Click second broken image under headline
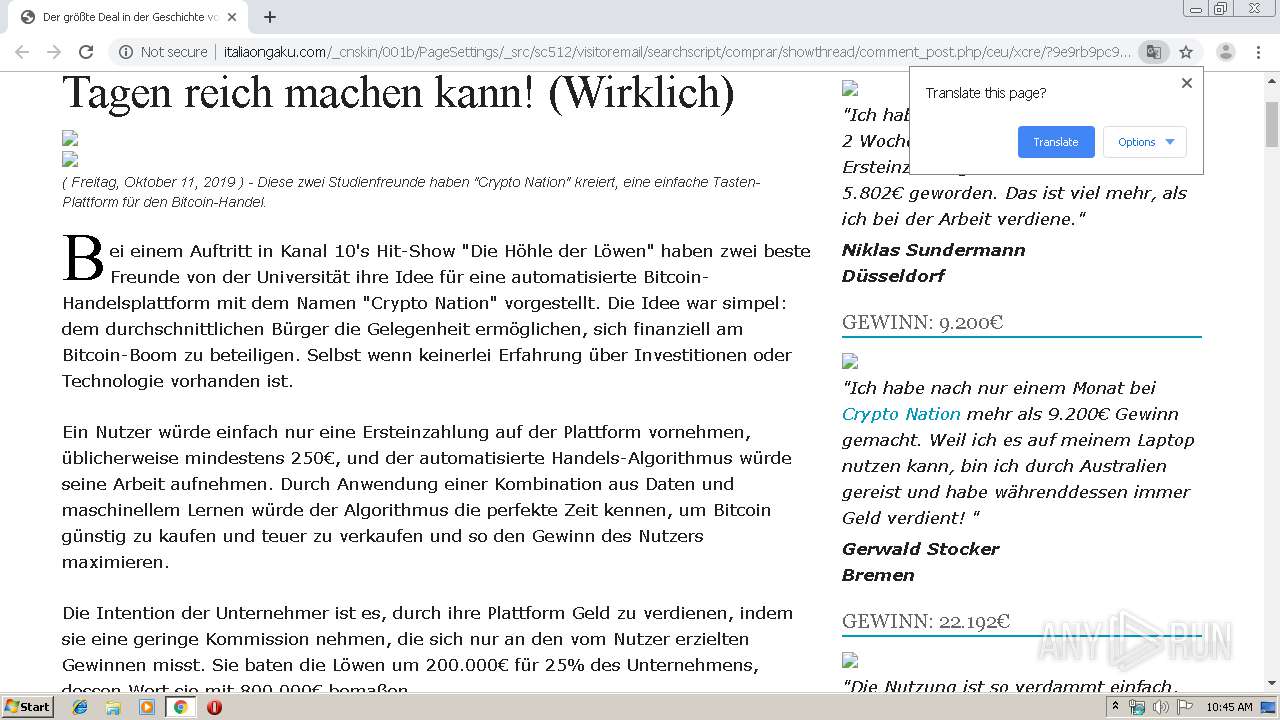This screenshot has width=1280, height=720. coord(70,159)
